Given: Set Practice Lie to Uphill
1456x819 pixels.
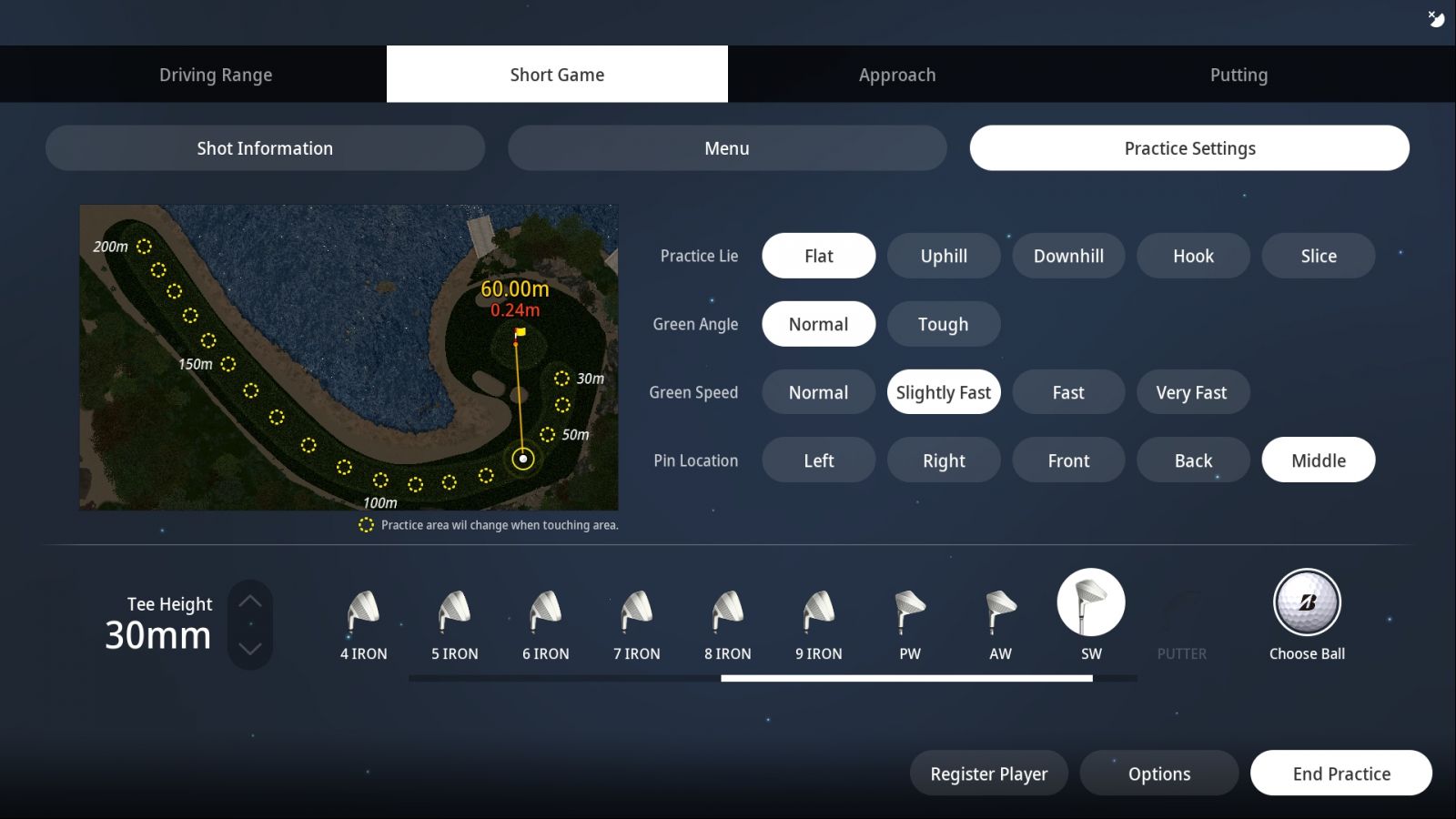Looking at the screenshot, I should pyautogui.click(x=944, y=256).
